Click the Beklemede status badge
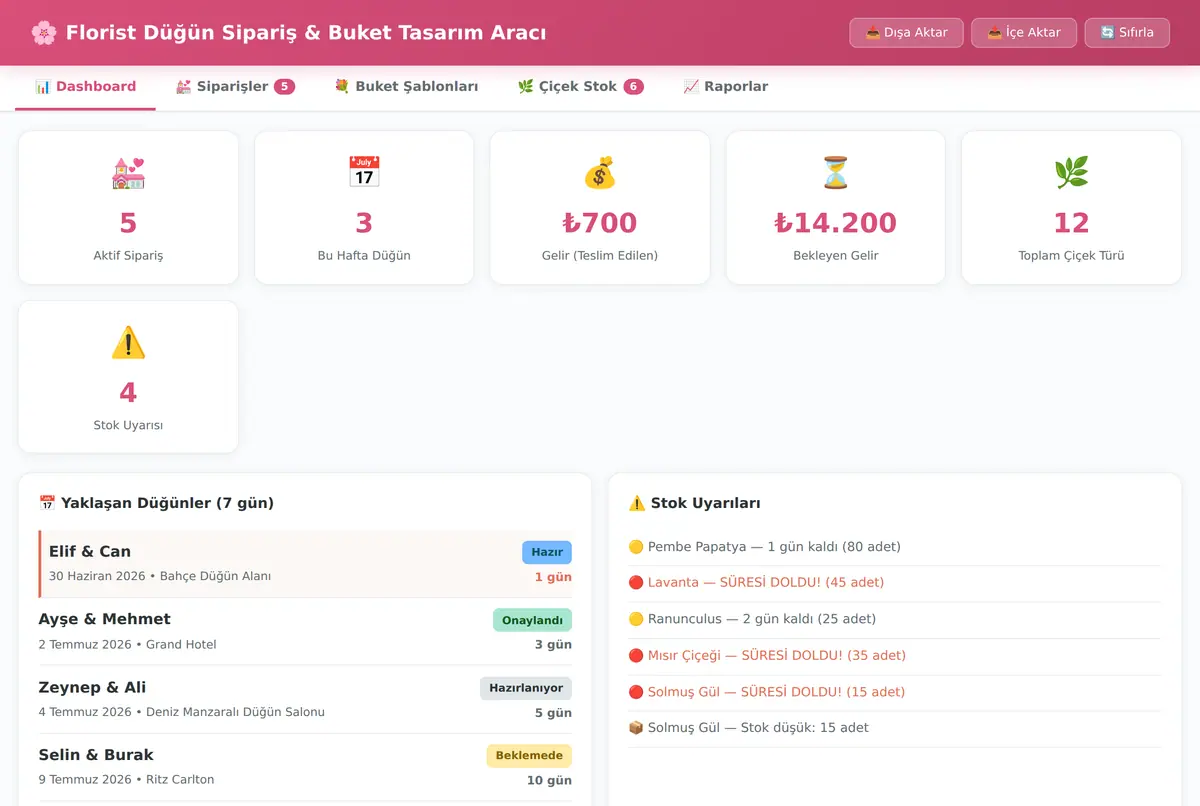Screen dimensions: 1200x806 pyautogui.click(x=529, y=756)
